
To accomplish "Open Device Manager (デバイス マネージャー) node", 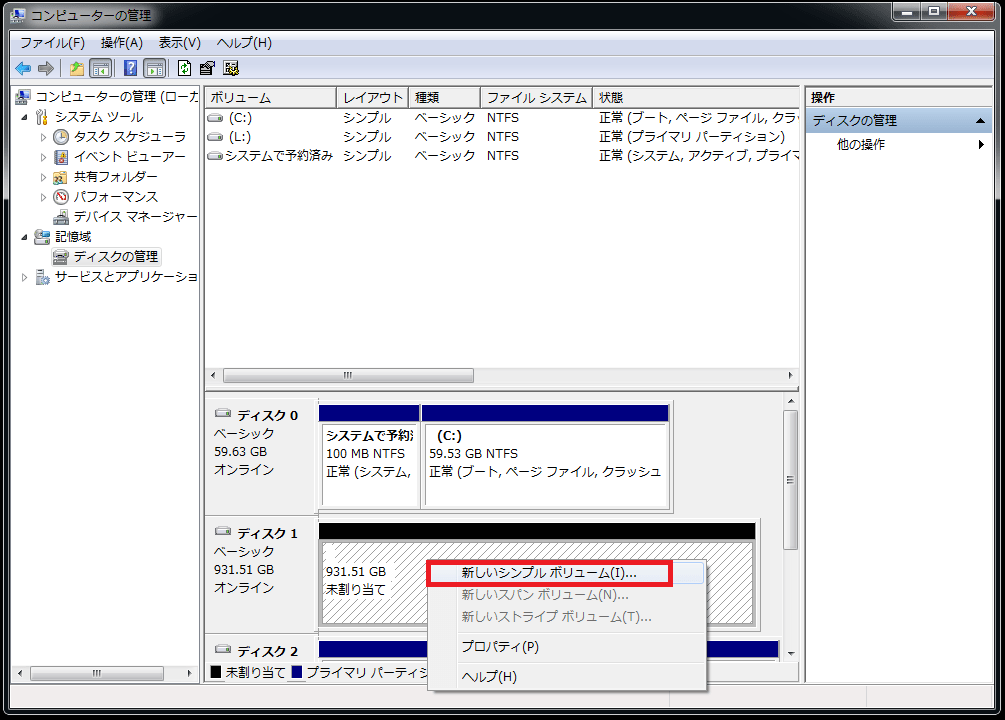I will (135, 217).
